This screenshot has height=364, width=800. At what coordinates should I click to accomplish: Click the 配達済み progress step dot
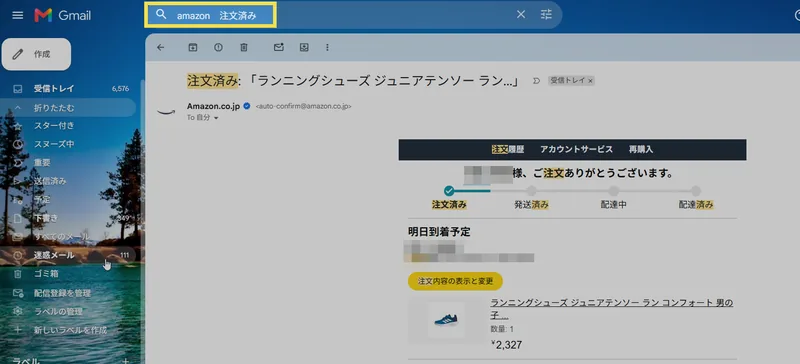(x=696, y=190)
